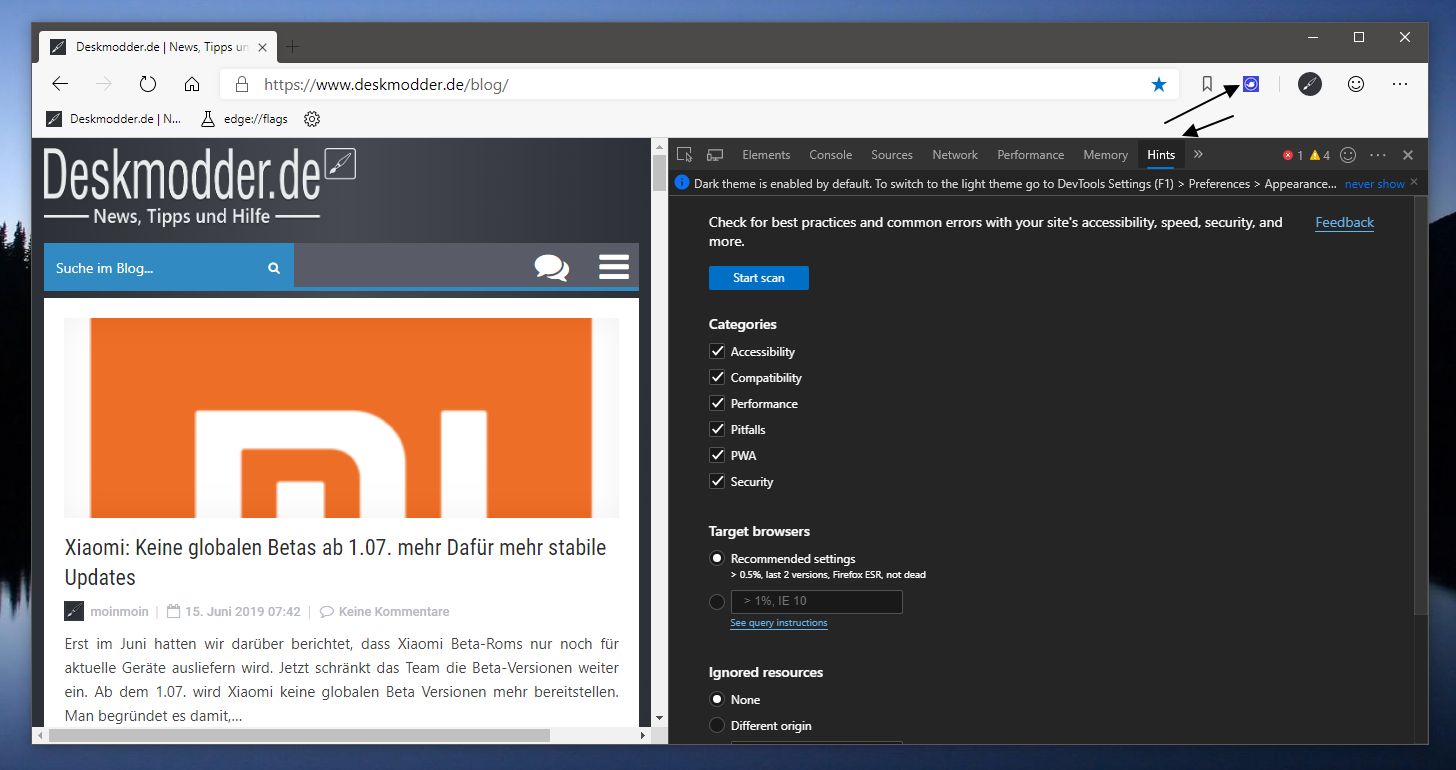Click the address bar URL field
This screenshot has width=1456, height=770.
[700, 85]
